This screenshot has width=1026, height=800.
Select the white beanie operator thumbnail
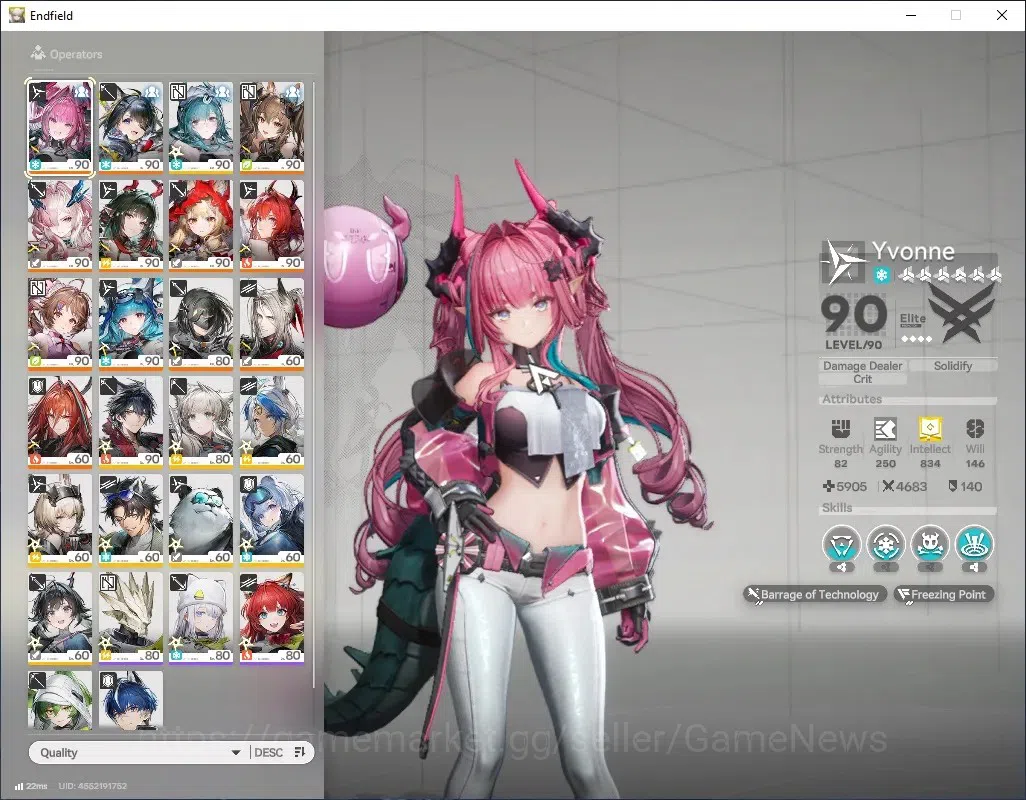pyautogui.click(x=201, y=617)
